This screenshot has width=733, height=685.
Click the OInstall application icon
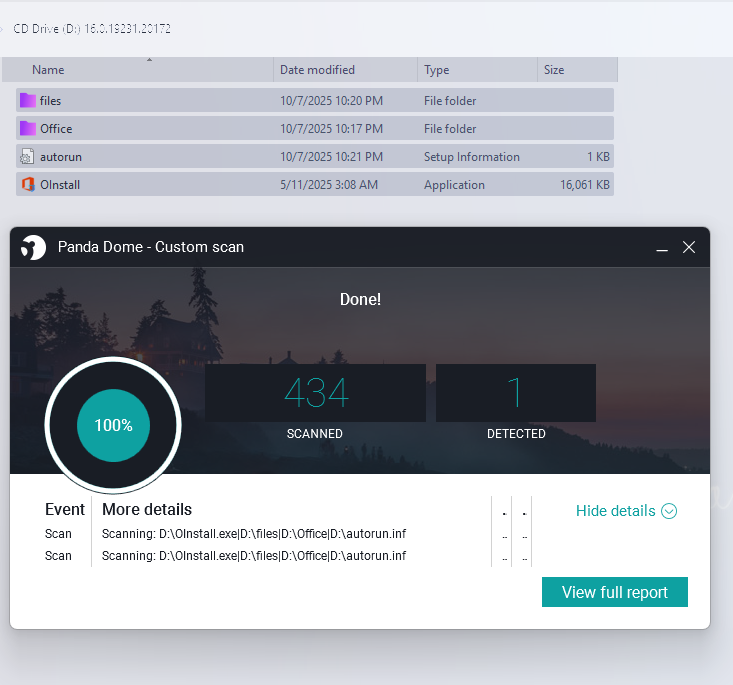(28, 185)
